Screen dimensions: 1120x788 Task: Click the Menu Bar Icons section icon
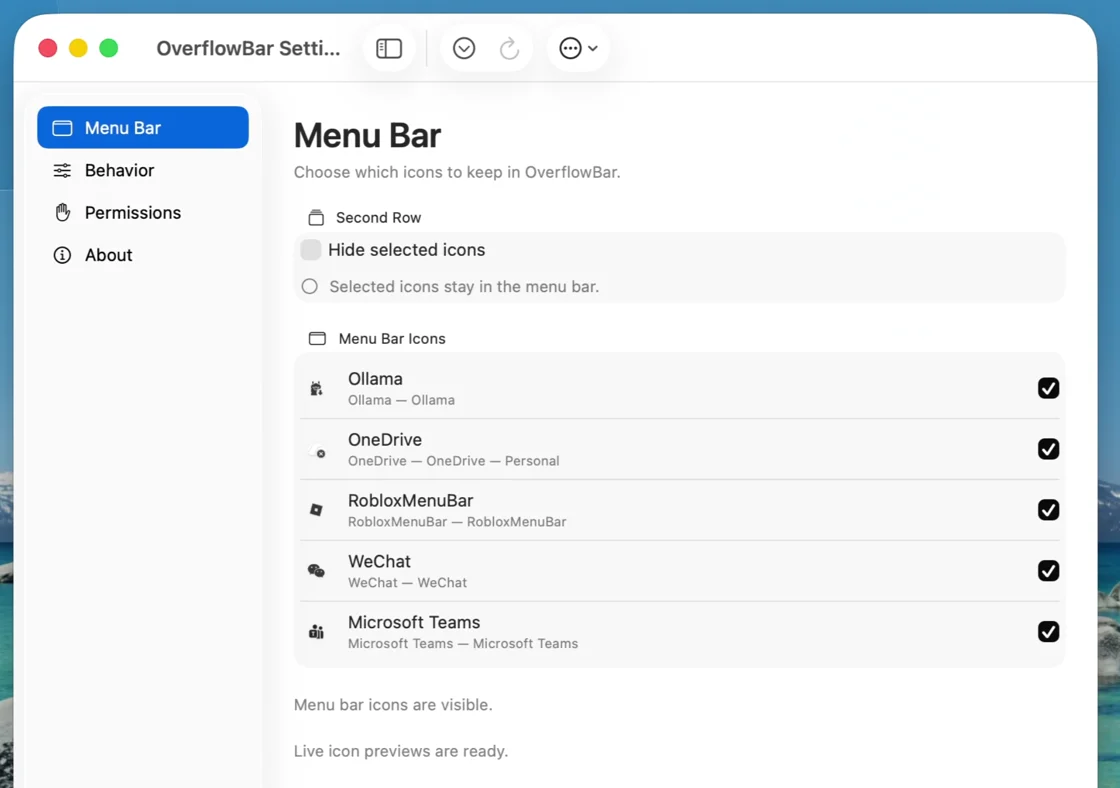click(x=317, y=339)
